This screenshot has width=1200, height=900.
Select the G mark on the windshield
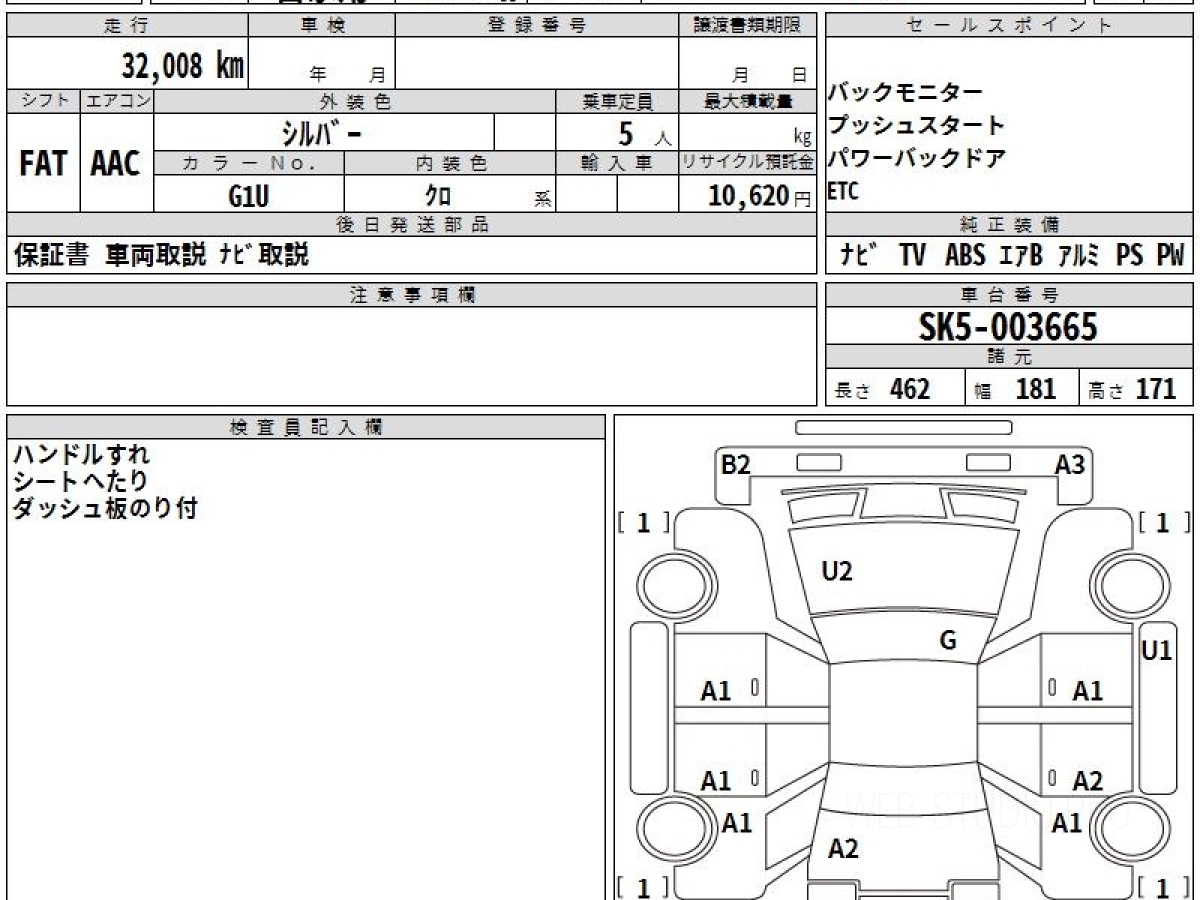pyautogui.click(x=948, y=641)
